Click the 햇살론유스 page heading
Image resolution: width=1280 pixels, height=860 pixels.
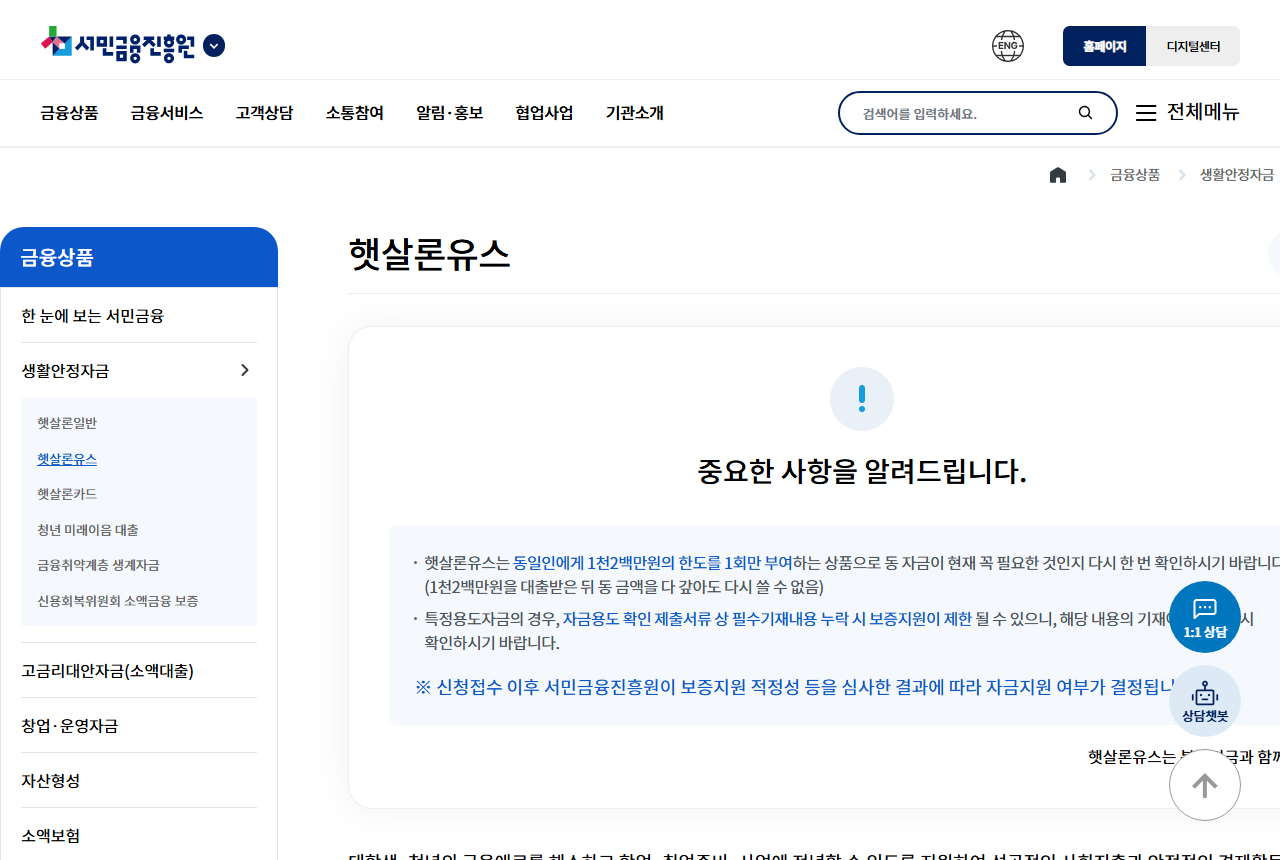pos(430,255)
